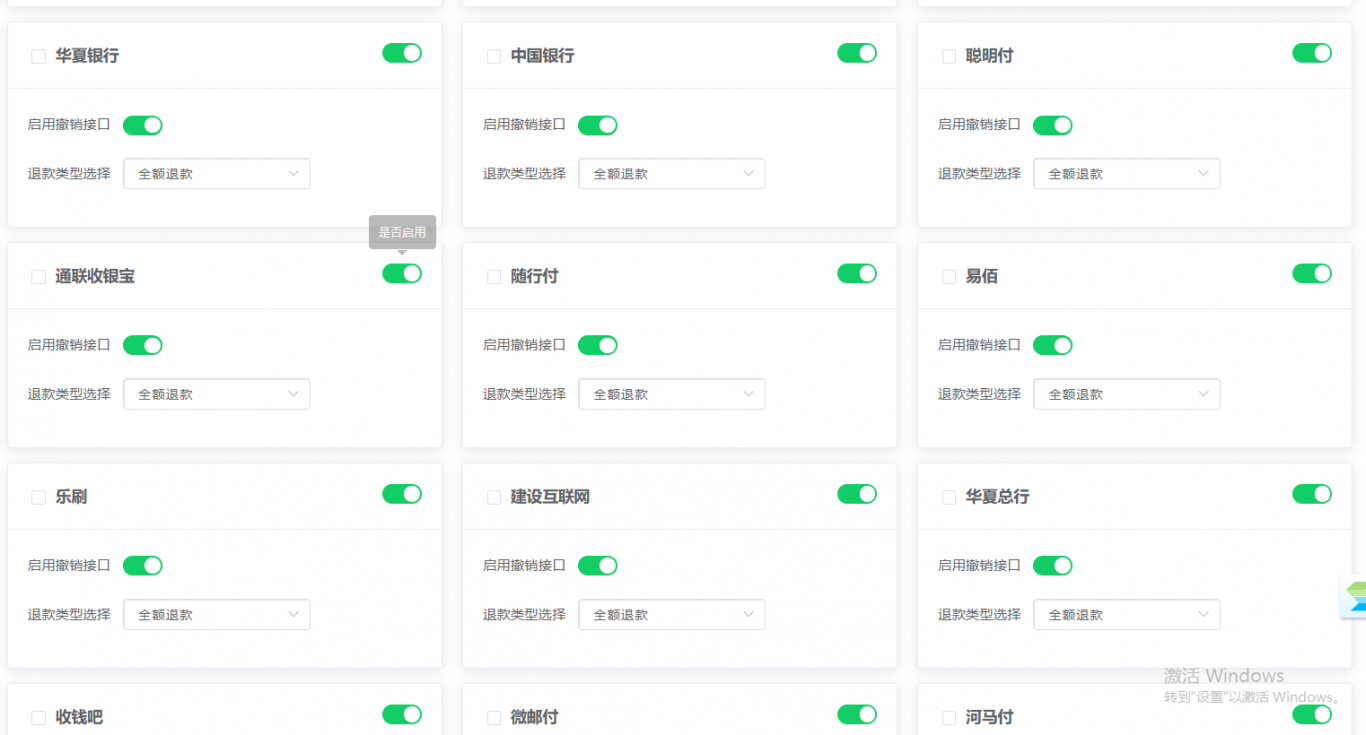1366x735 pixels.
Task: Choose refund type for 建设互联网
Action: pyautogui.click(x=672, y=615)
